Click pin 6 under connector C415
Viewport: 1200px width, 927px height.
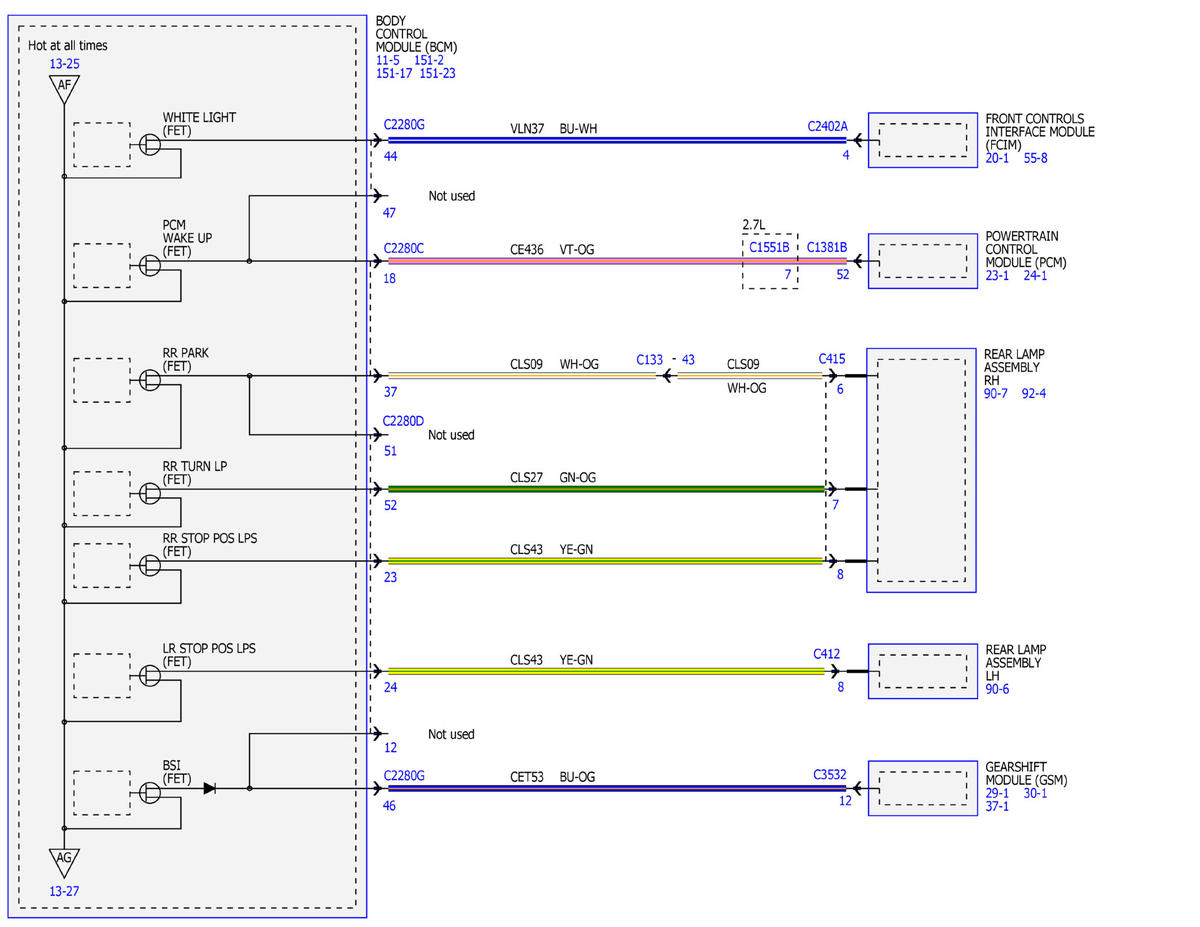pyautogui.click(x=840, y=388)
